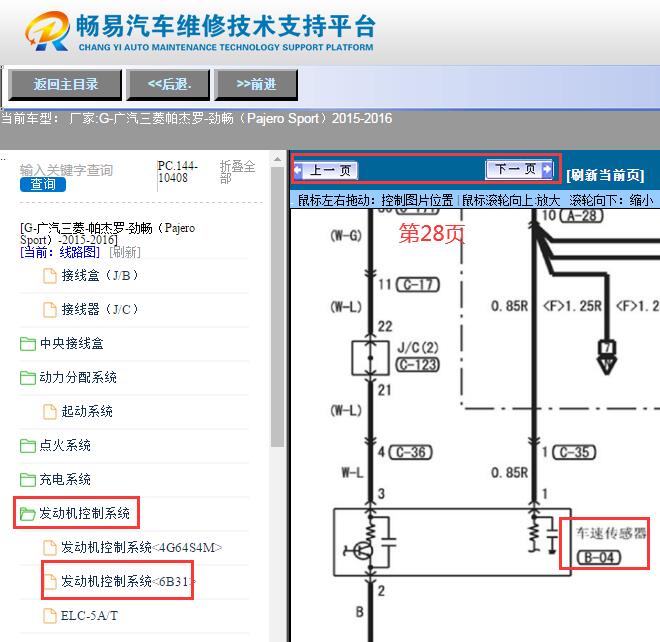The width and height of the screenshot is (660, 642).
Task: Click the C-123 connector label
Action: tap(418, 365)
